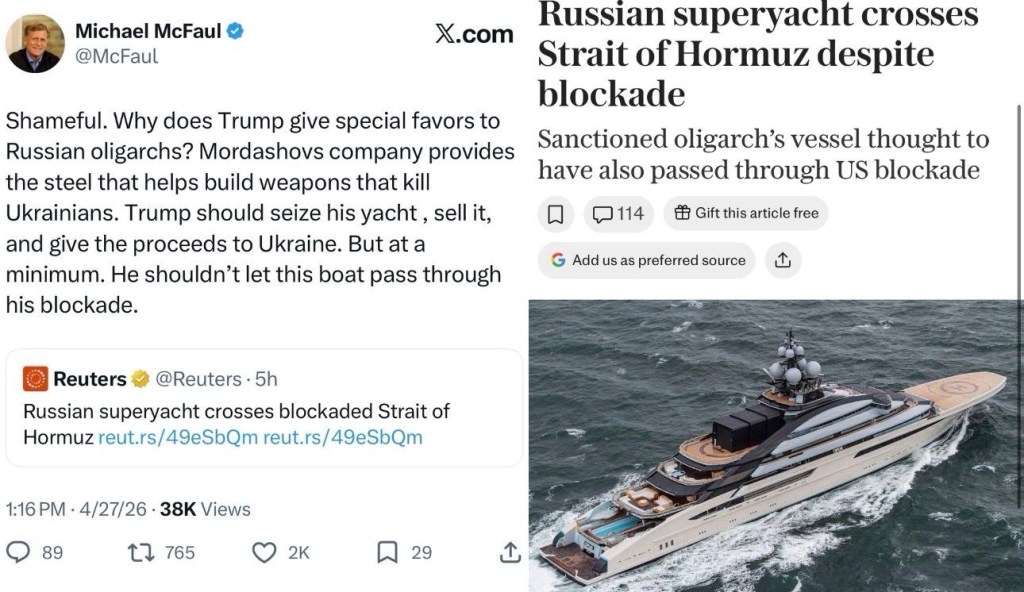Click the blue verified badge beside McFaul

[236, 31]
